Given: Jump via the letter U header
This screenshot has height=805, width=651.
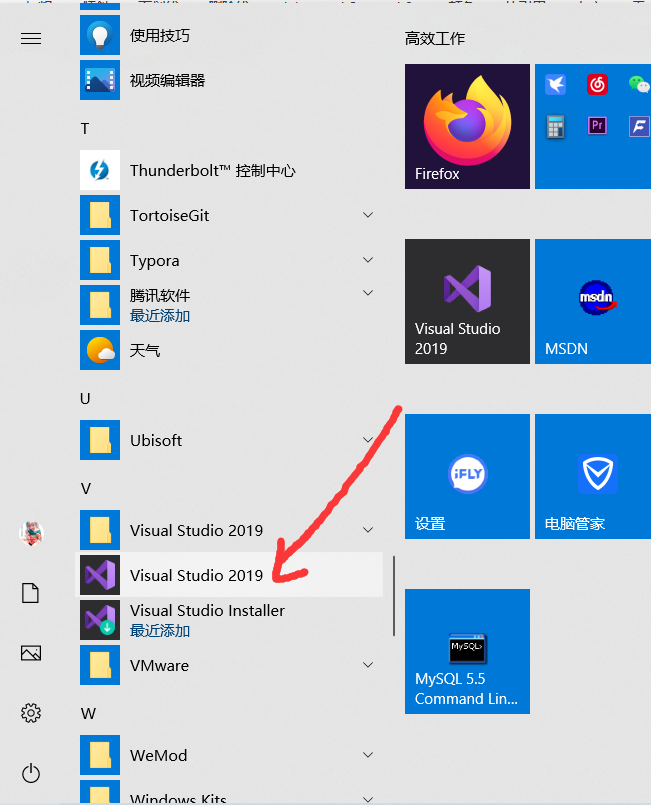Looking at the screenshot, I should coord(85,398).
